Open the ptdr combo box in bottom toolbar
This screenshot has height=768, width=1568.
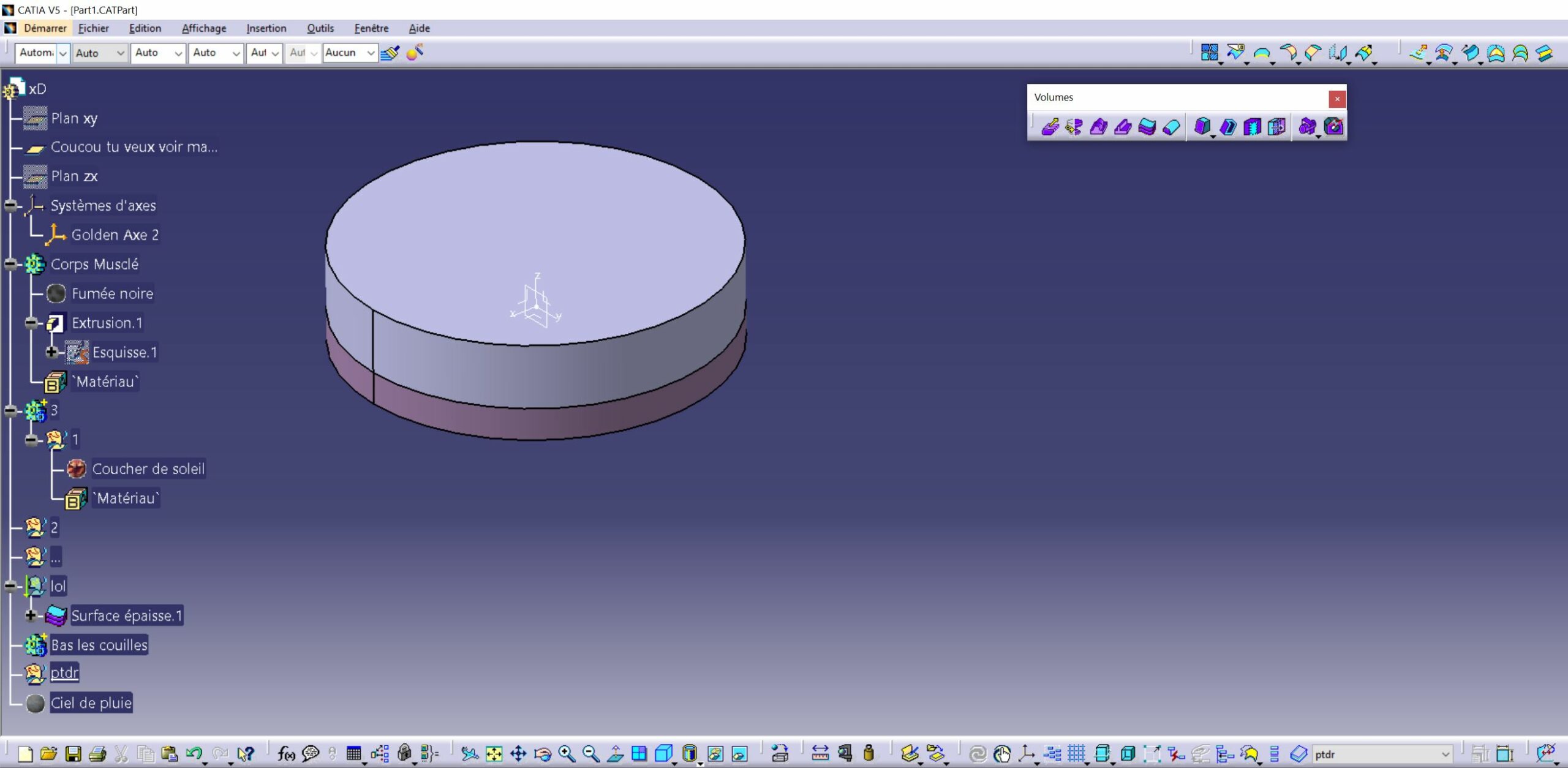click(x=1445, y=754)
